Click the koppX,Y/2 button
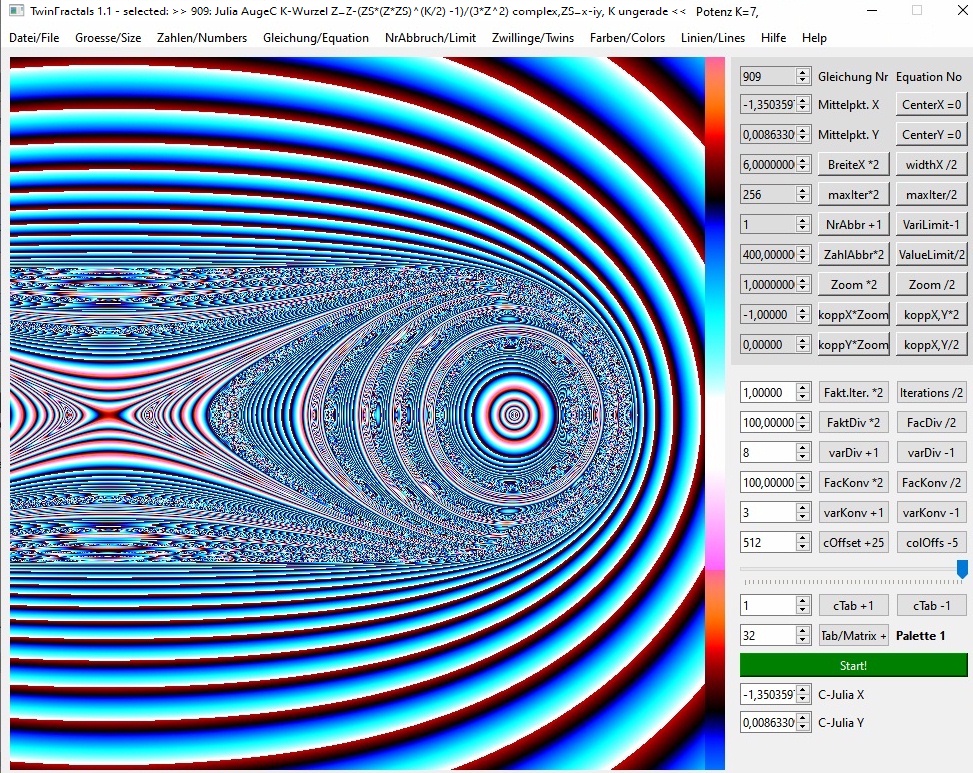The width and height of the screenshot is (973, 773). coord(931,344)
